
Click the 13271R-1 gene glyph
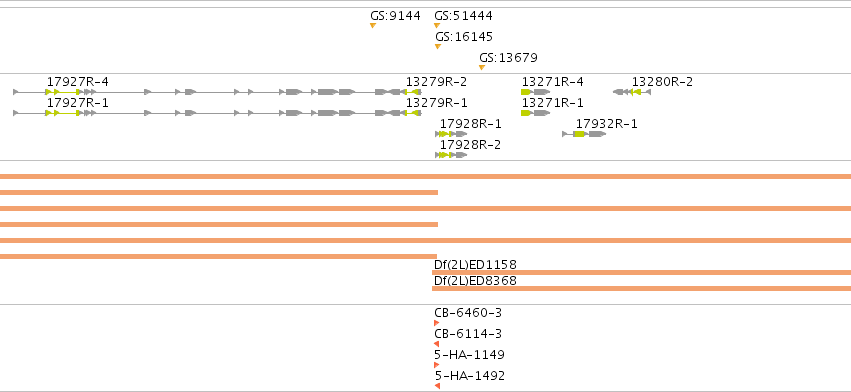[x=535, y=113]
